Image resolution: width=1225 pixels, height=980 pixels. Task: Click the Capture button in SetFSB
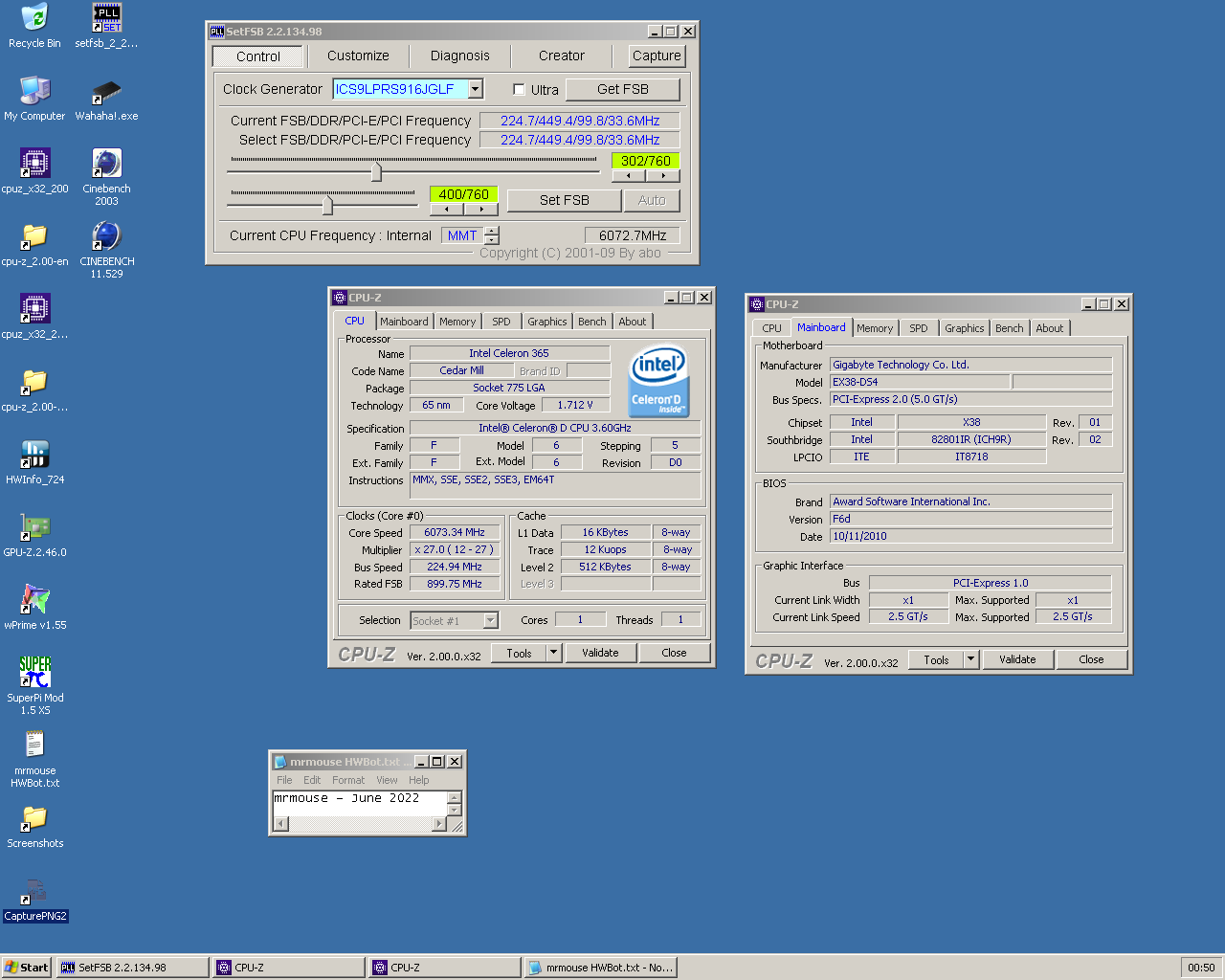(657, 56)
